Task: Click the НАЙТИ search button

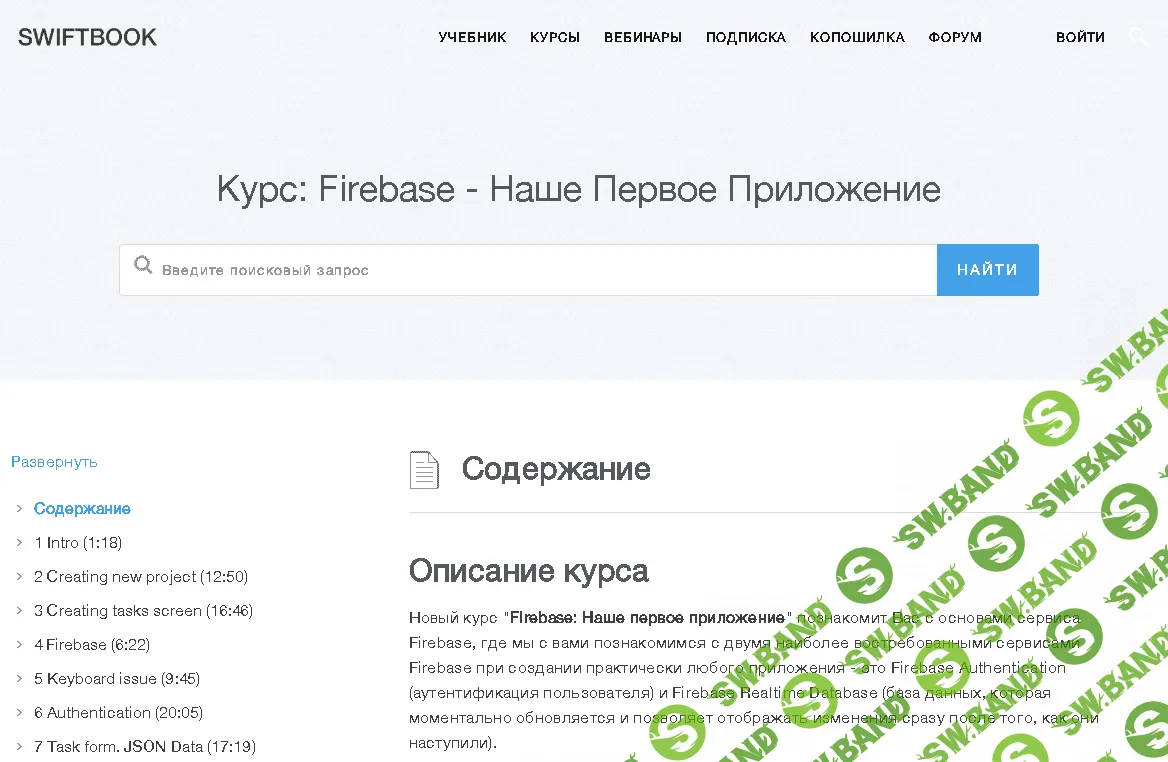Action: coord(987,269)
